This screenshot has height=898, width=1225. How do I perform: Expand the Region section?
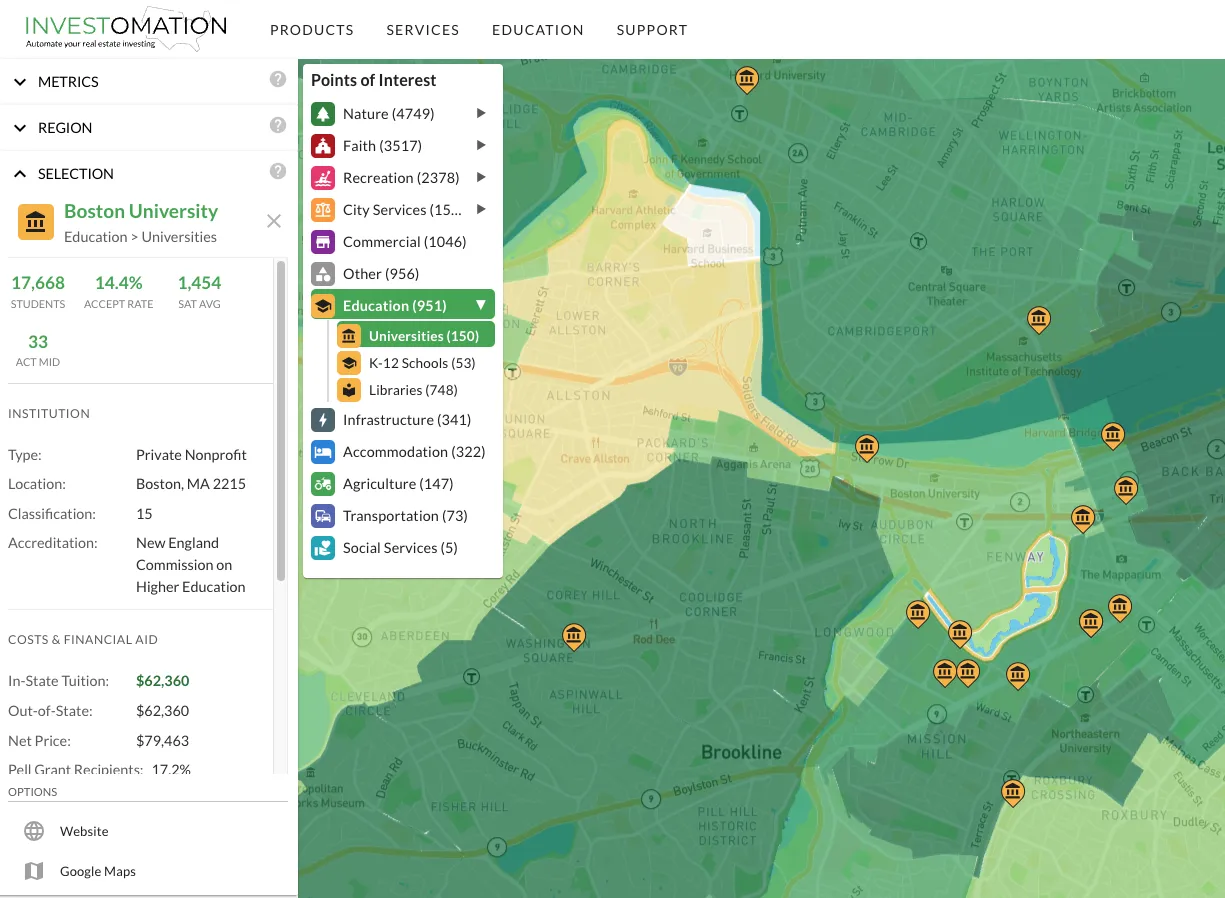(x=65, y=128)
